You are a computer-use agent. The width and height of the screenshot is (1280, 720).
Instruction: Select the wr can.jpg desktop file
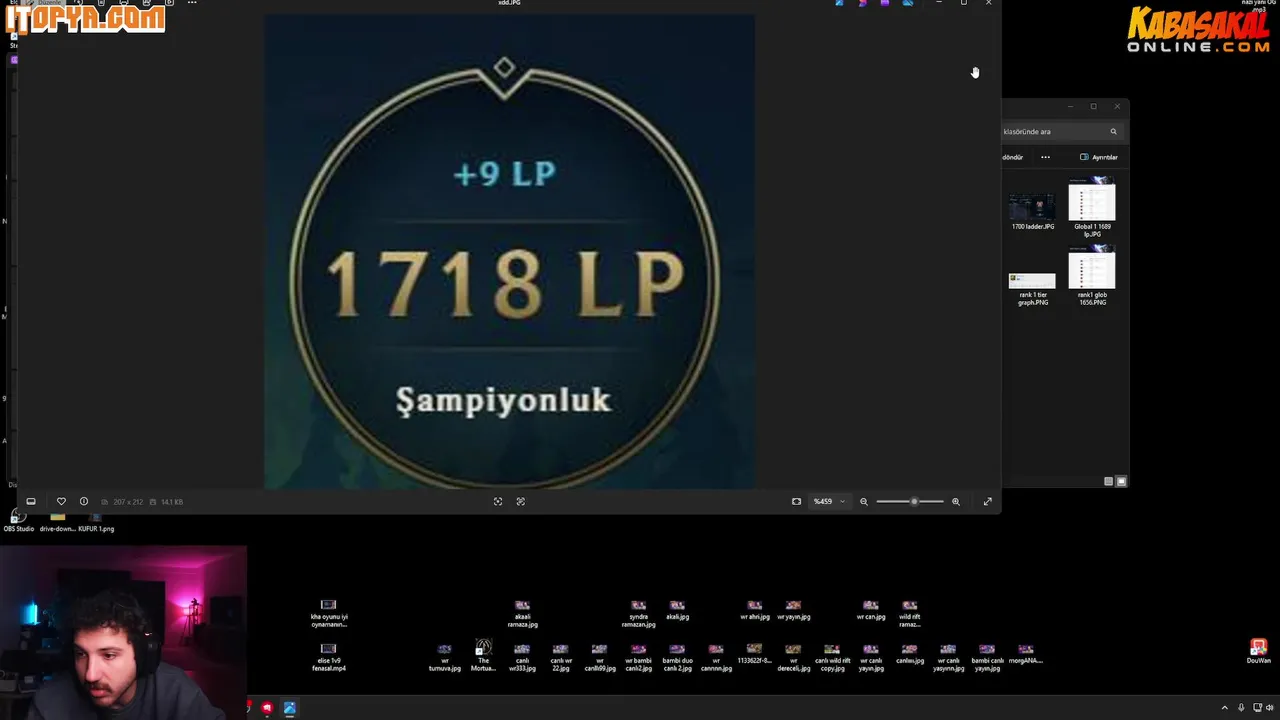[871, 610]
